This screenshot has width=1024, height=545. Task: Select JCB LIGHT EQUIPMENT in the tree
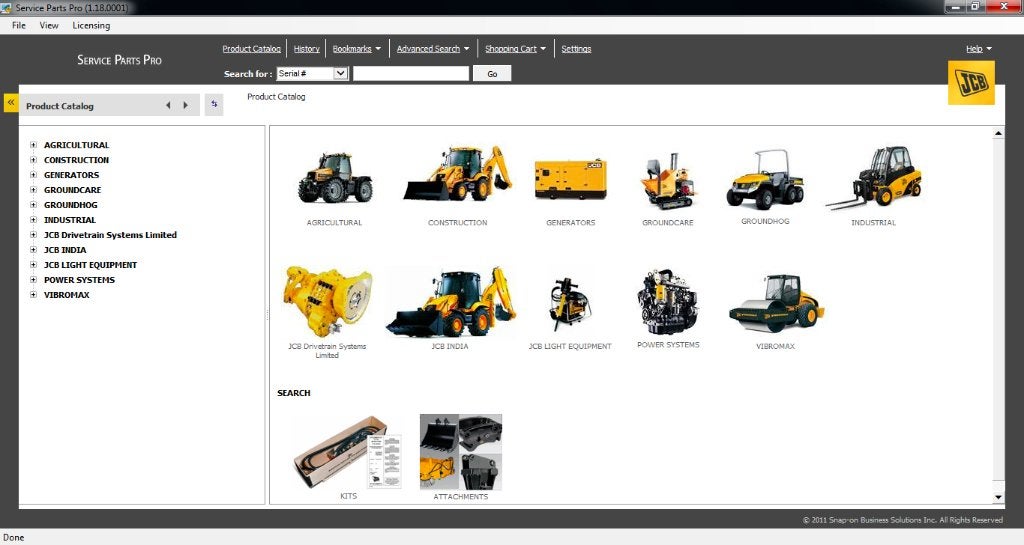coord(90,265)
